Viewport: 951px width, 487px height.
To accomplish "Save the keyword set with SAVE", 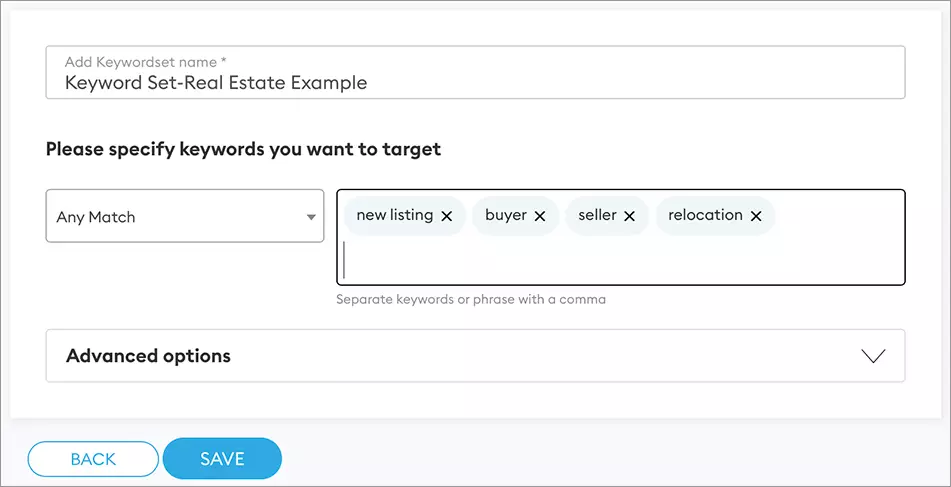I will pos(222,459).
